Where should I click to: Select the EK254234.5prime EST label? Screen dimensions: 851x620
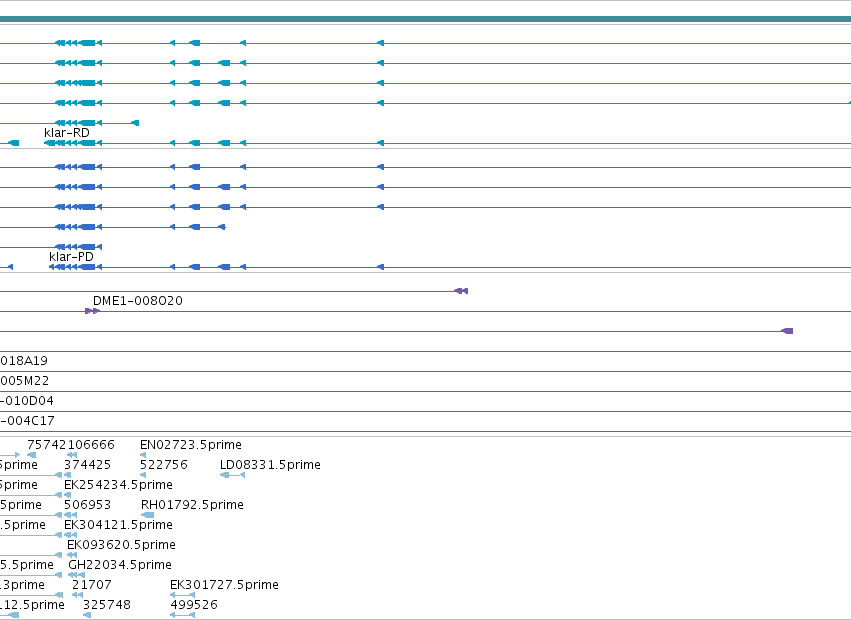click(118, 485)
